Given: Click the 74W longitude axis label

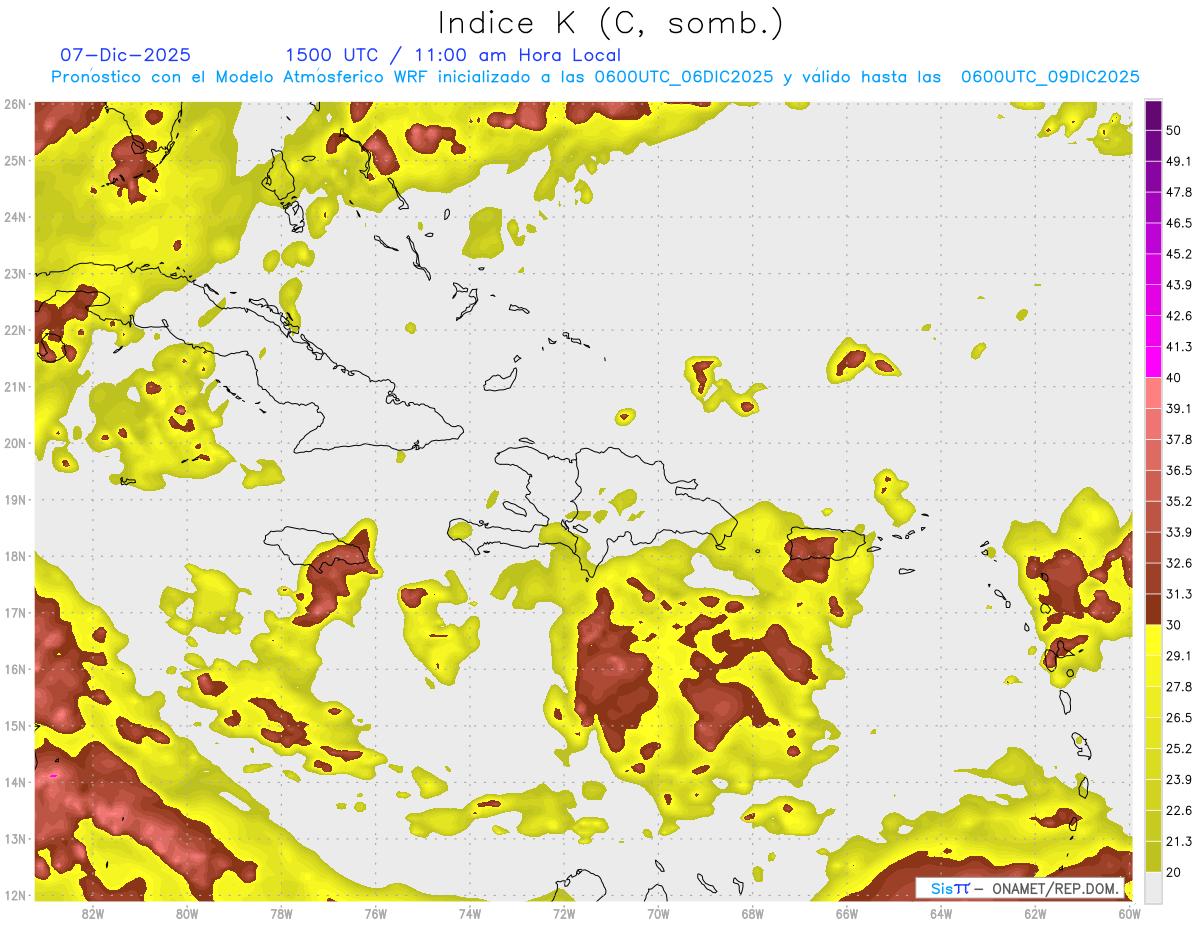Looking at the screenshot, I should 469,913.
